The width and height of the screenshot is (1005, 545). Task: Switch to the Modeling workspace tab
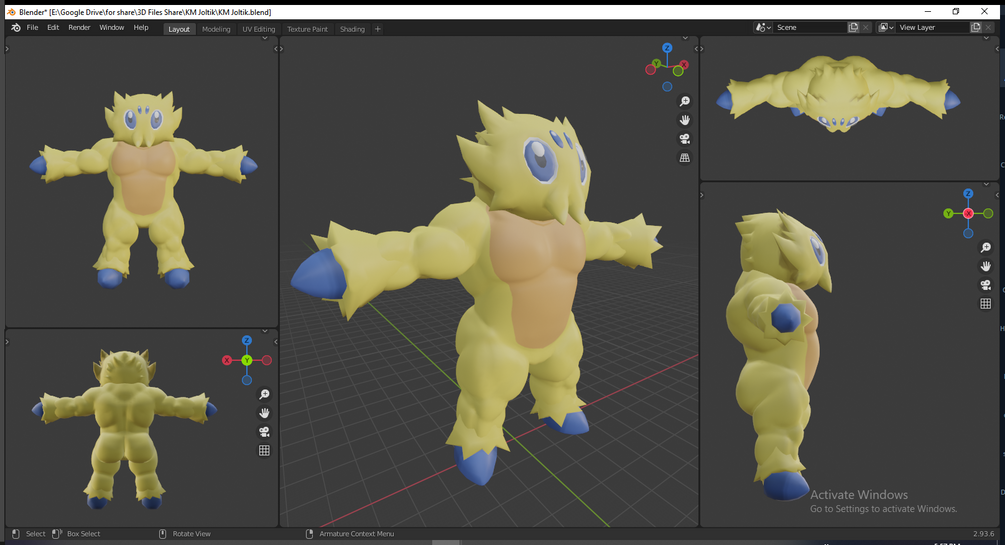pyautogui.click(x=216, y=29)
